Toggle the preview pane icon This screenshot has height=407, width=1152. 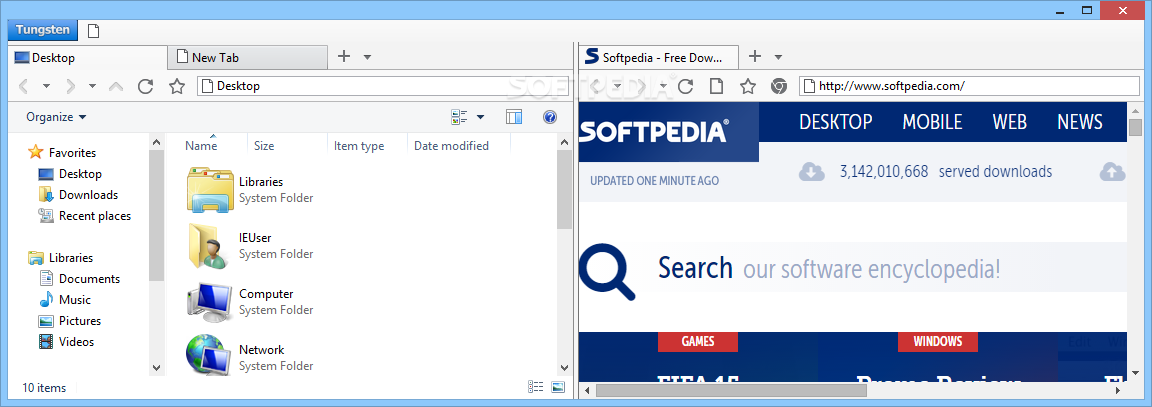tap(514, 117)
